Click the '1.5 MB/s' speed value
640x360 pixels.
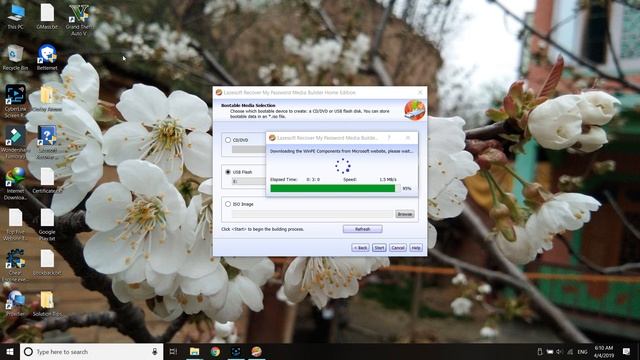point(388,179)
